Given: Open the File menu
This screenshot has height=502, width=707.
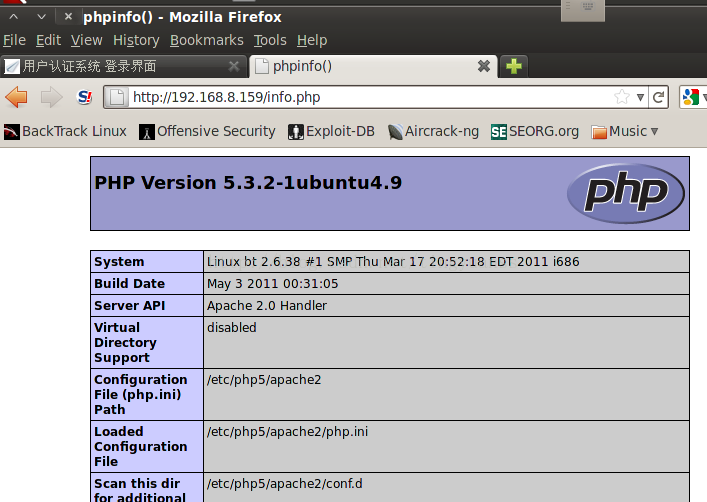Looking at the screenshot, I should (14, 40).
